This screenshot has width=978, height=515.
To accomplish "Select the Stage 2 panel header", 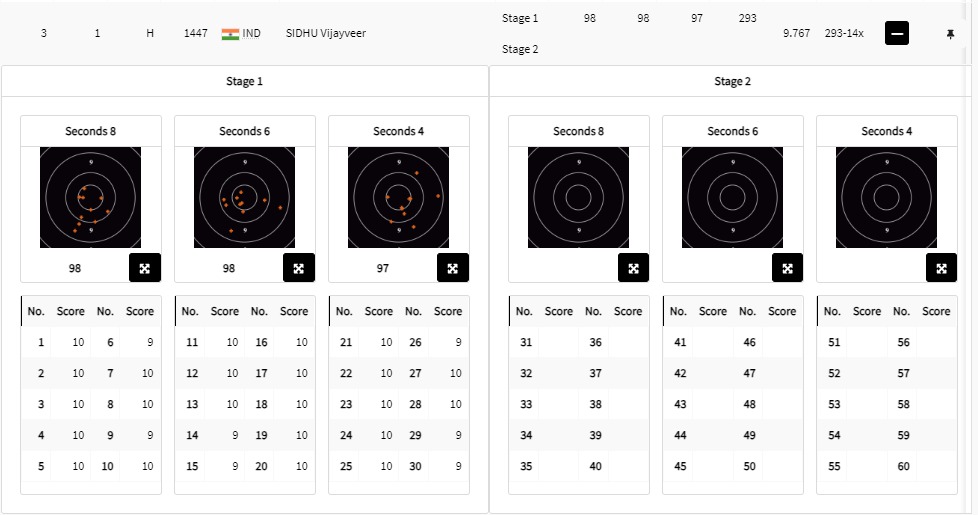I will click(x=733, y=82).
